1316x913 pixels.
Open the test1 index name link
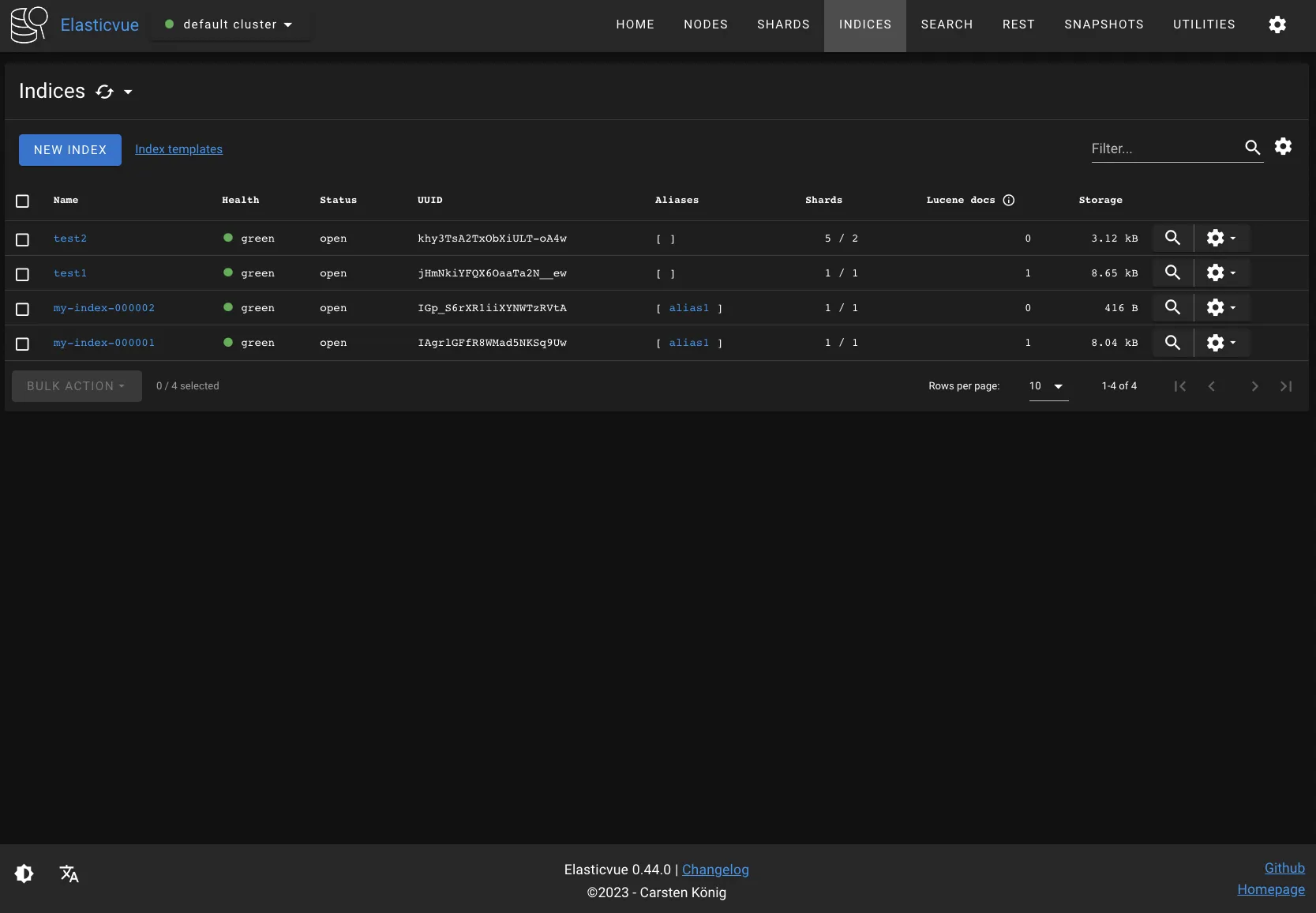pyautogui.click(x=70, y=273)
